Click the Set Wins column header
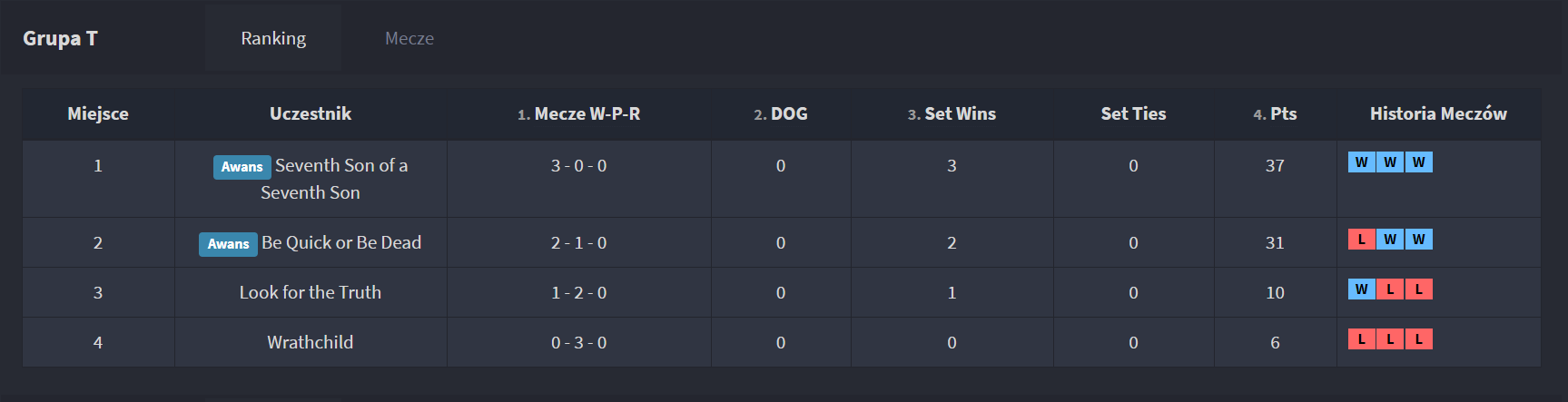 (952, 113)
